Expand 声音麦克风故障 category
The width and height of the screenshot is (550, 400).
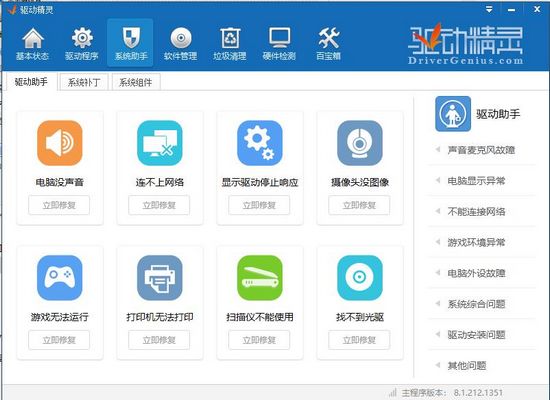pos(481,150)
